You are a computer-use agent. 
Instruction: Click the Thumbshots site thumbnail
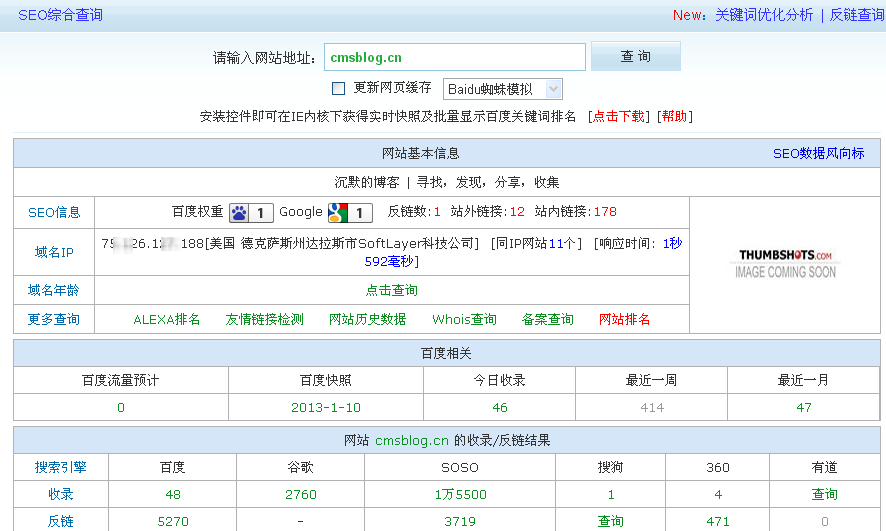point(785,264)
